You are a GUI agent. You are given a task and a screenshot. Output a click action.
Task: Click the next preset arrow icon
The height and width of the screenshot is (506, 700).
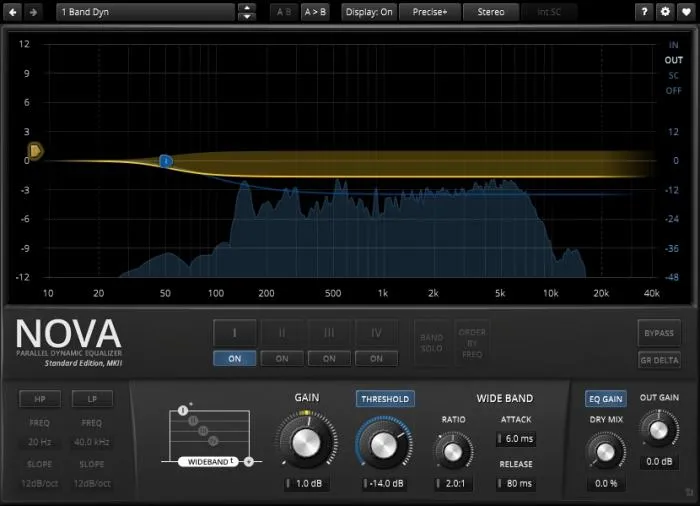[34, 12]
